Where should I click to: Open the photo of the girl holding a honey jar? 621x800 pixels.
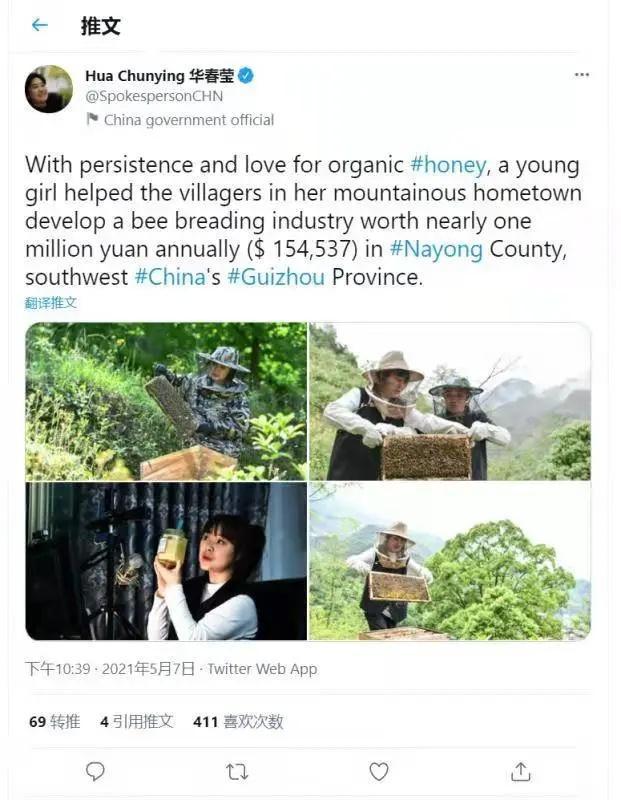pos(166,561)
